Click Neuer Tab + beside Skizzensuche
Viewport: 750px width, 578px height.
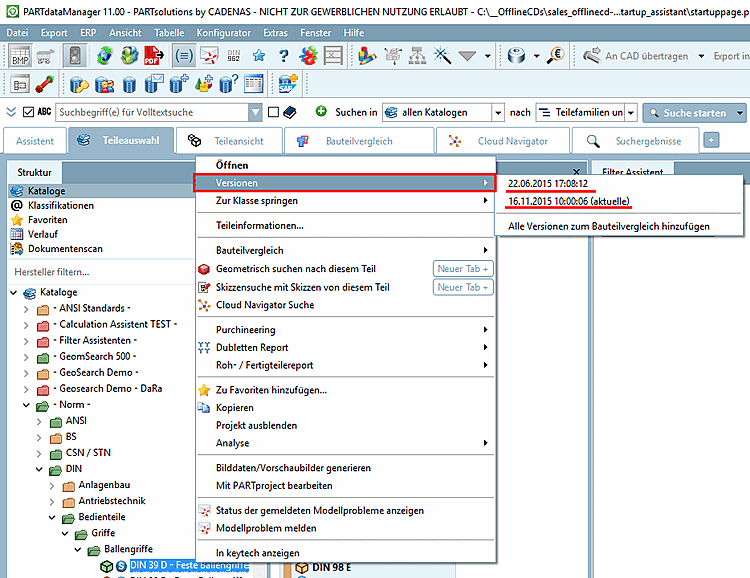463,287
